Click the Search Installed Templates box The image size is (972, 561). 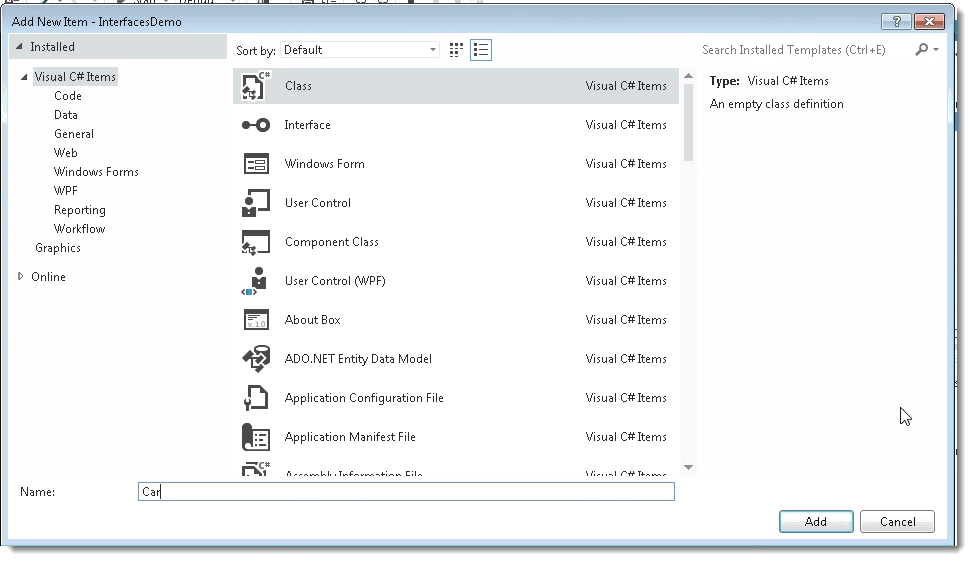(805, 50)
